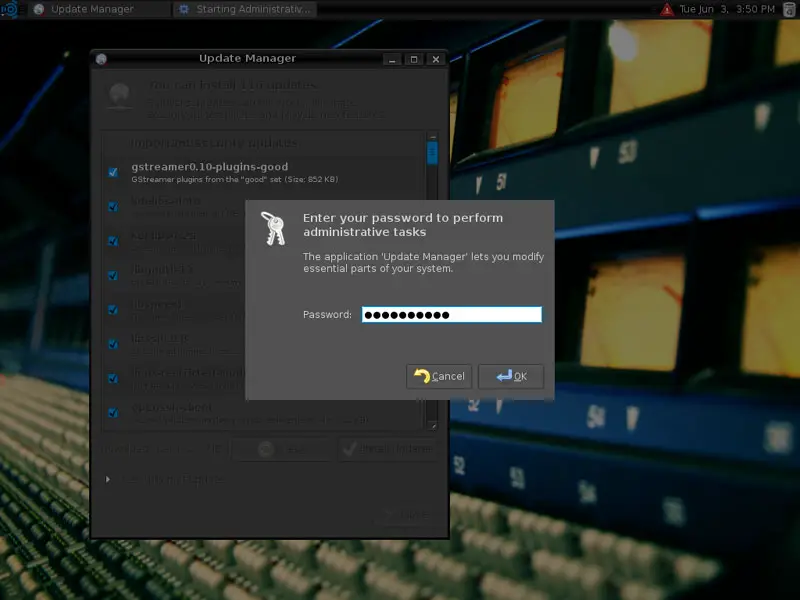
Task: Open the clock showing Tue Jun 3
Action: (x=727, y=9)
